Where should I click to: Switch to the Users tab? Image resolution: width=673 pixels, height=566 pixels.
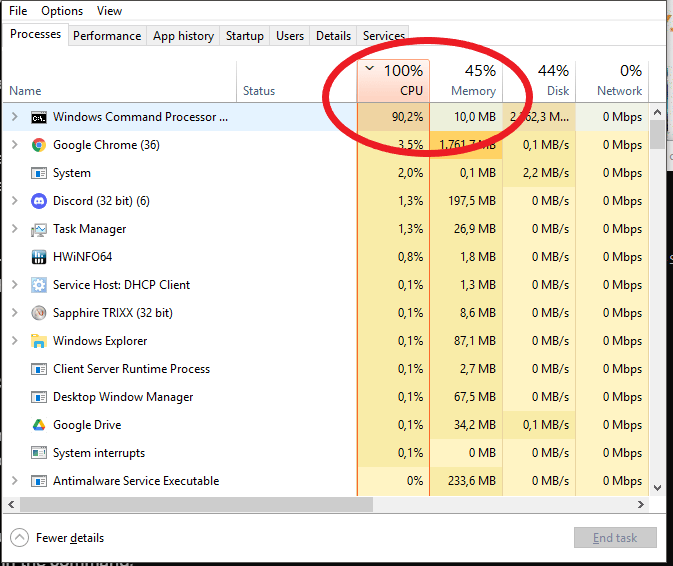coord(290,36)
